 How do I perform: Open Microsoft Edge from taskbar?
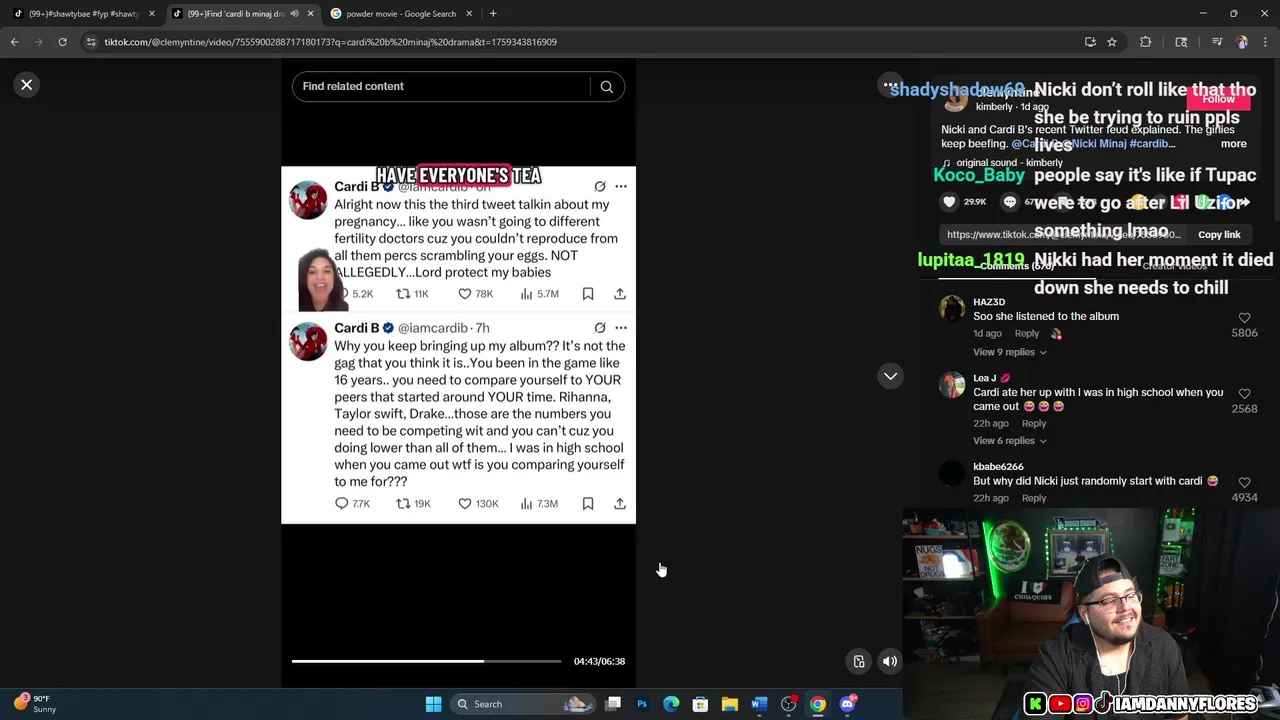point(671,704)
